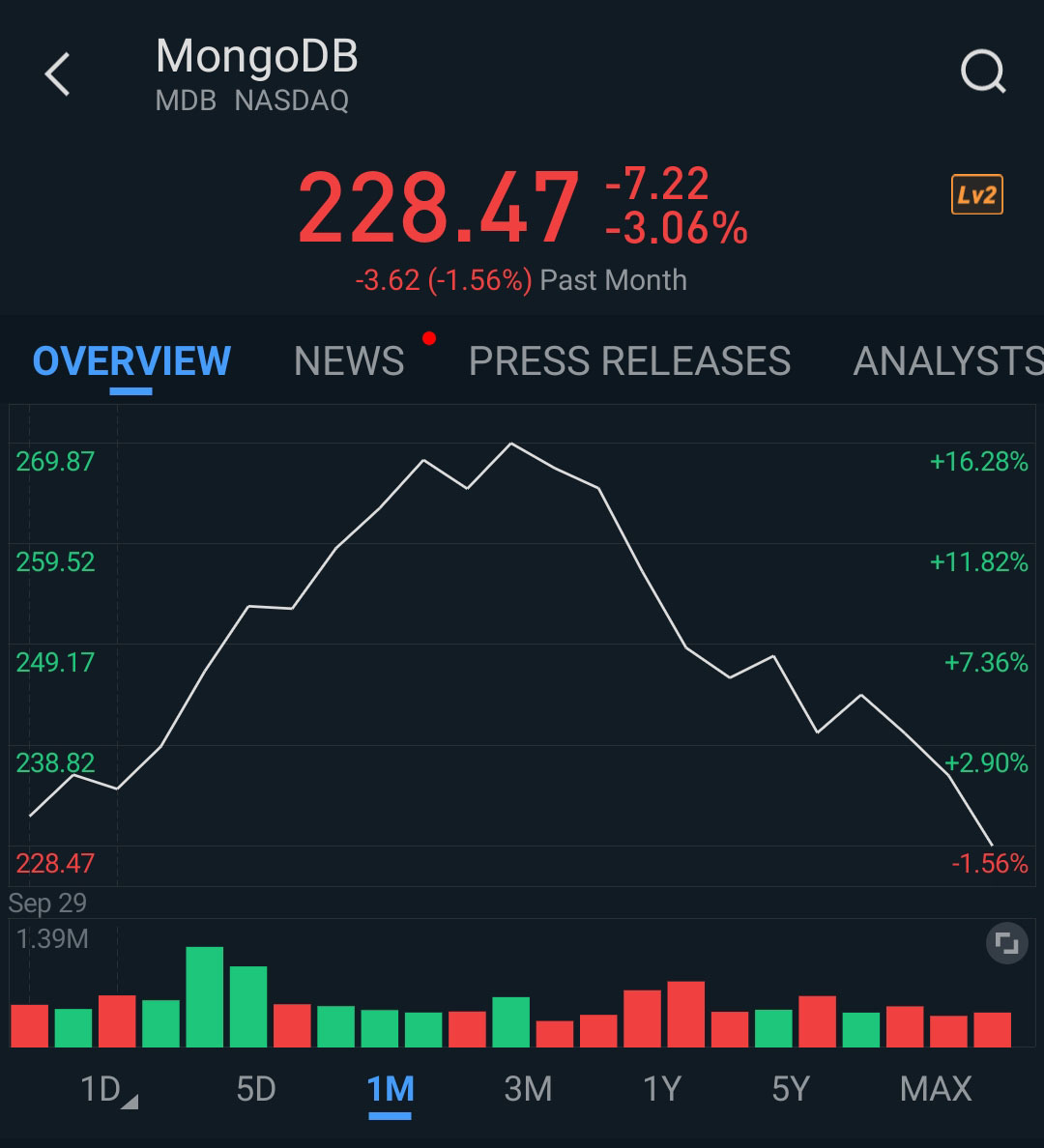Tap the +7.36% axis label
This screenshot has height=1148, width=1044.
(x=986, y=663)
